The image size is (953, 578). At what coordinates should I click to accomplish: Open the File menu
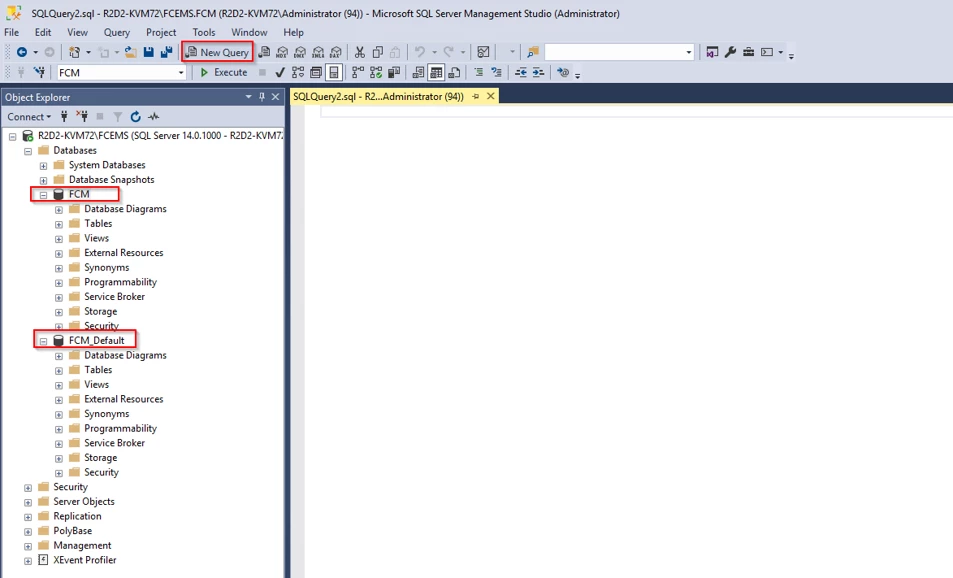[x=12, y=32]
